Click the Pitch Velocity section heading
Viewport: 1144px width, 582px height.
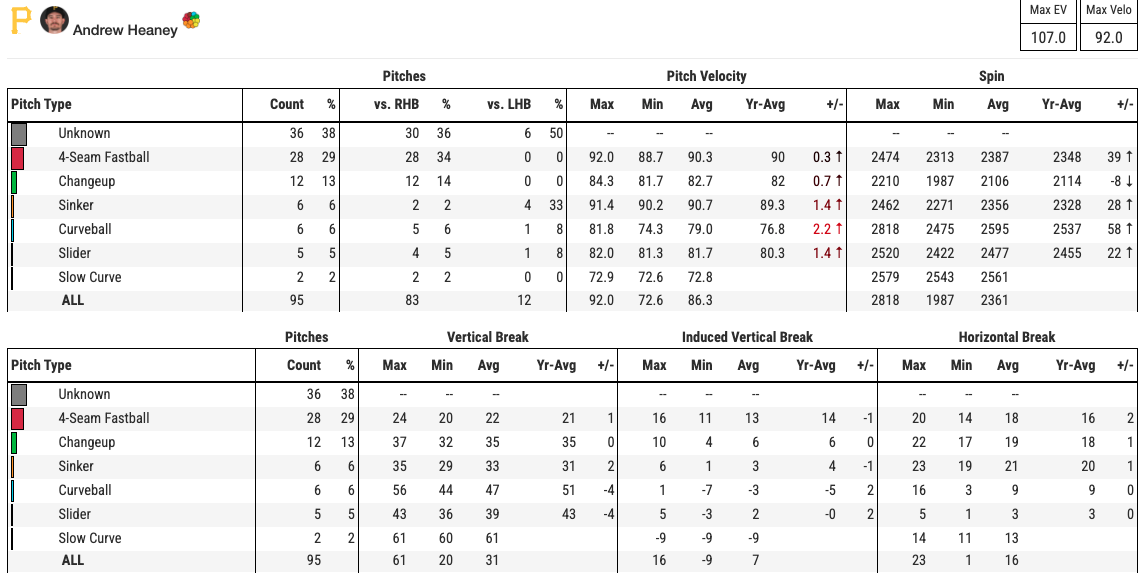point(706,76)
